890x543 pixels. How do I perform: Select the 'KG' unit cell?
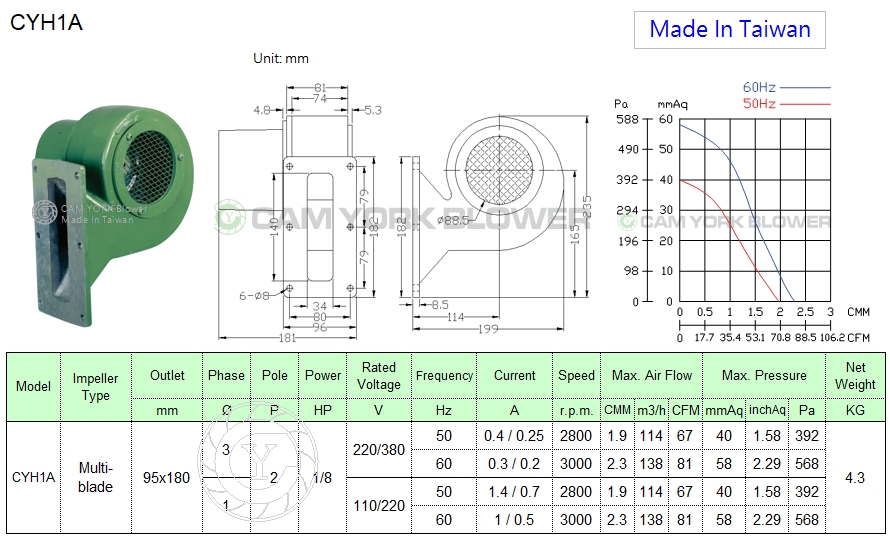click(855, 410)
